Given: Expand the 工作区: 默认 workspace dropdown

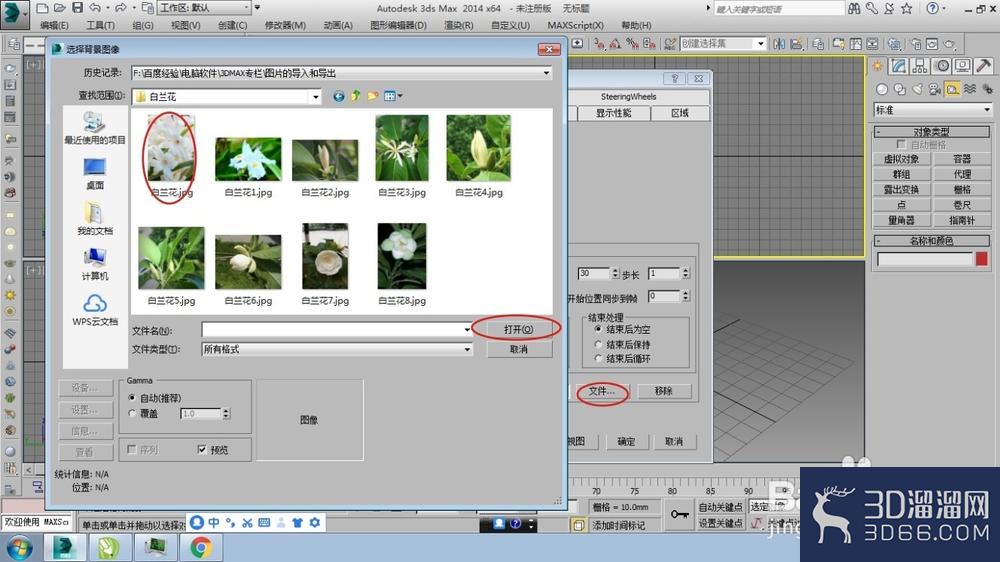Looking at the screenshot, I should tap(247, 8).
